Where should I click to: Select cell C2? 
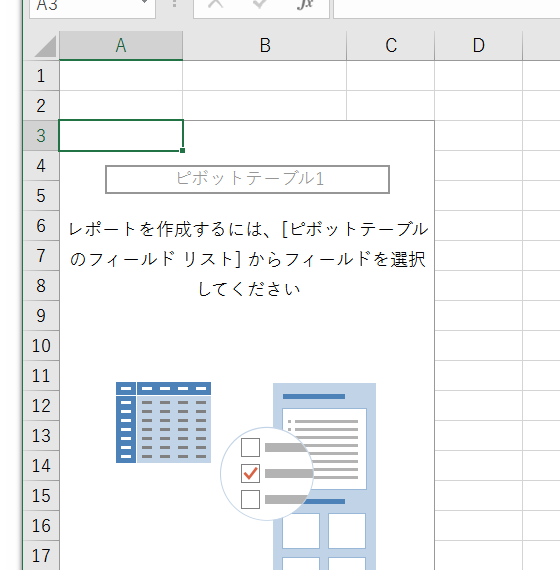tap(391, 105)
